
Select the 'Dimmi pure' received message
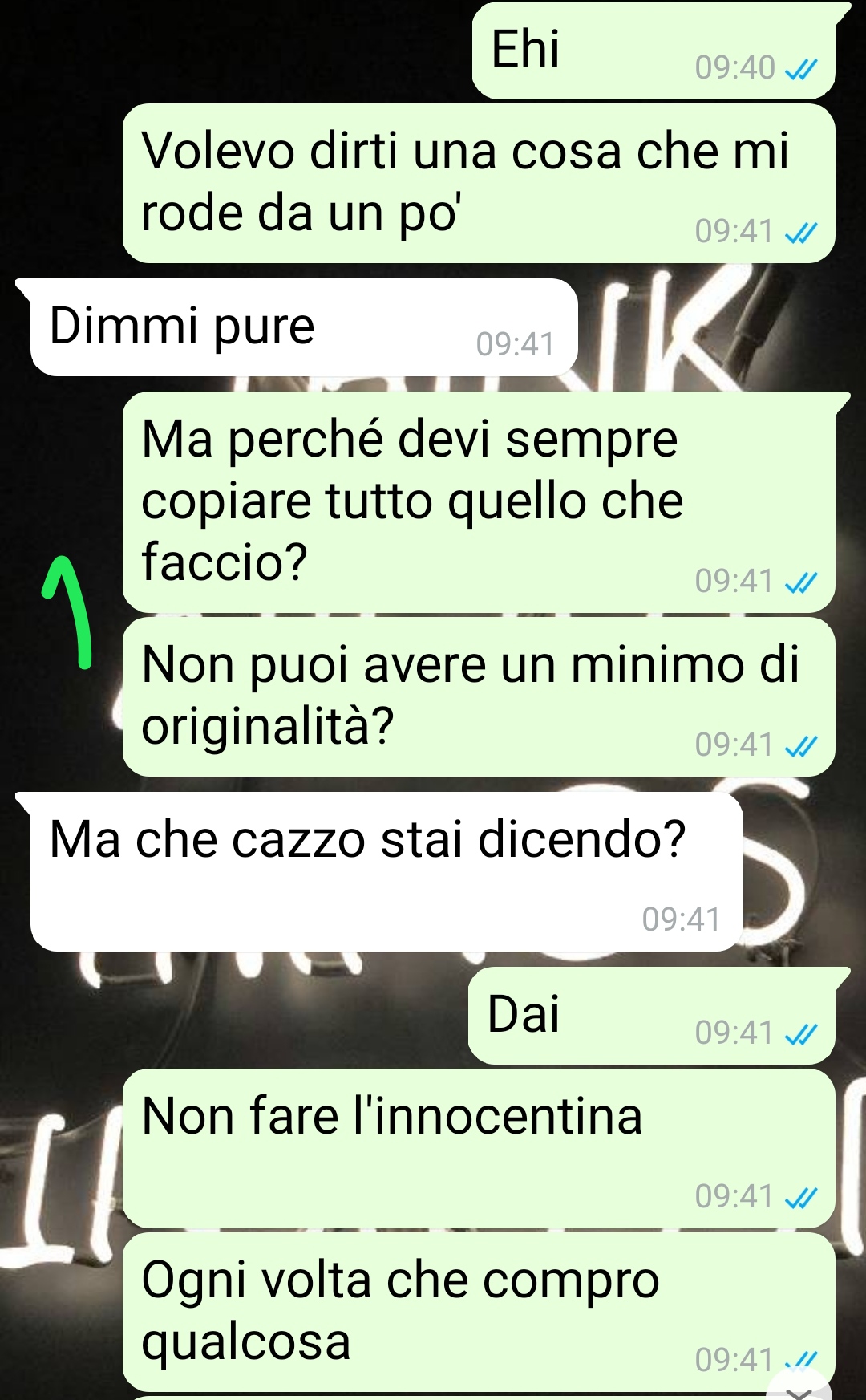(x=304, y=327)
